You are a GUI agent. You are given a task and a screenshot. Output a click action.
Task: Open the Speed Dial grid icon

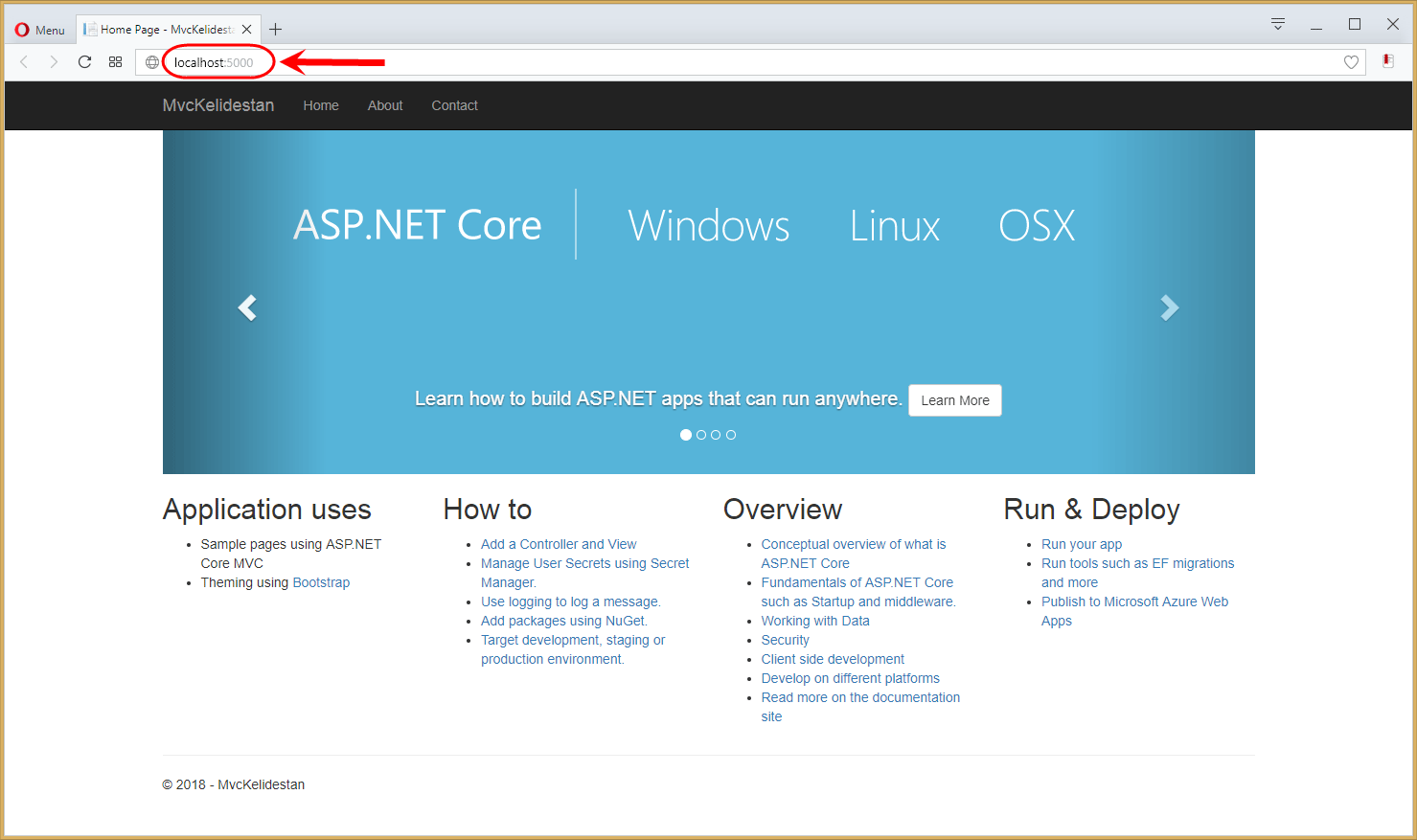click(x=115, y=62)
